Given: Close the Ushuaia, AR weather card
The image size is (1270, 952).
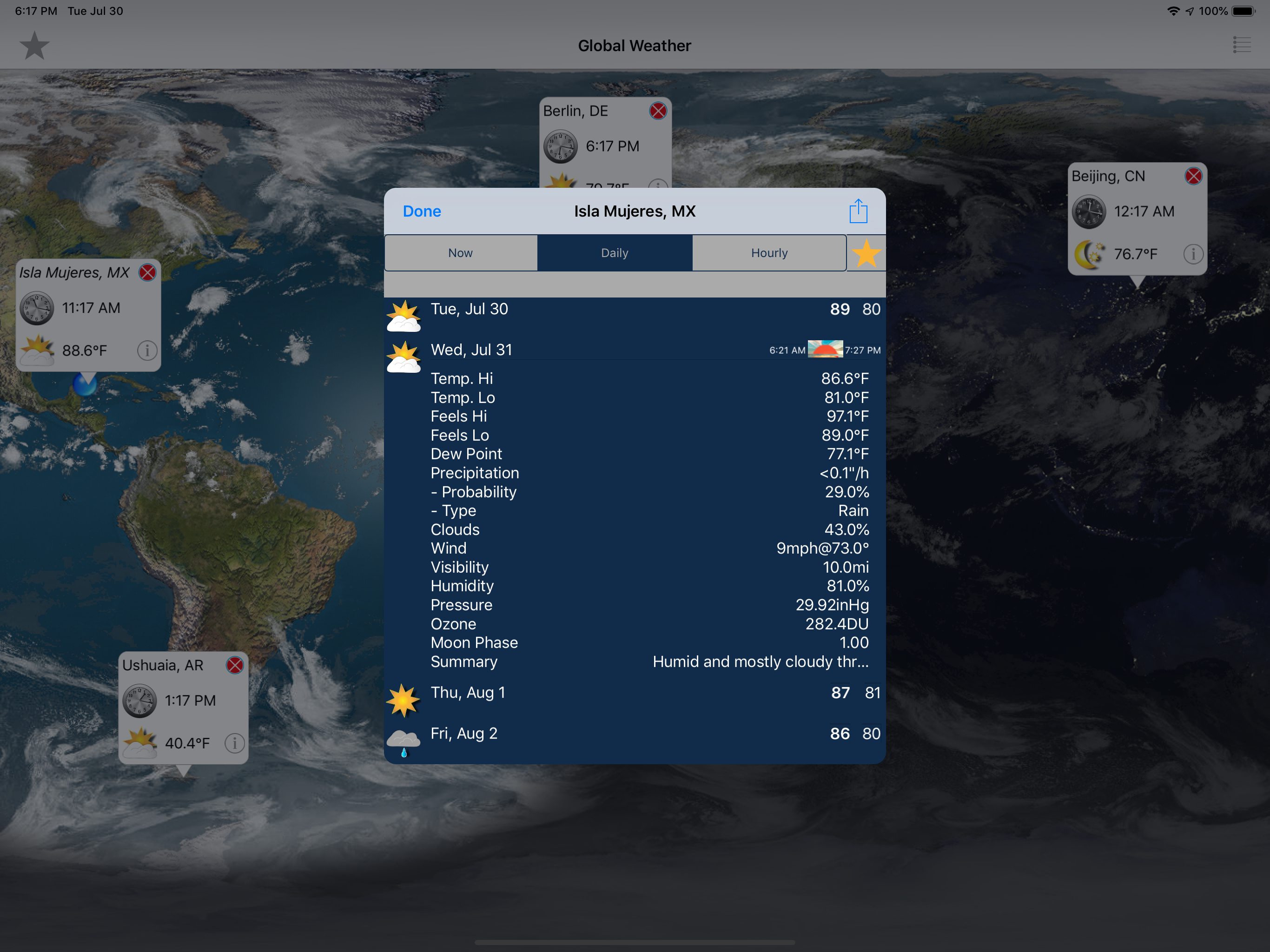Looking at the screenshot, I should click(x=234, y=665).
